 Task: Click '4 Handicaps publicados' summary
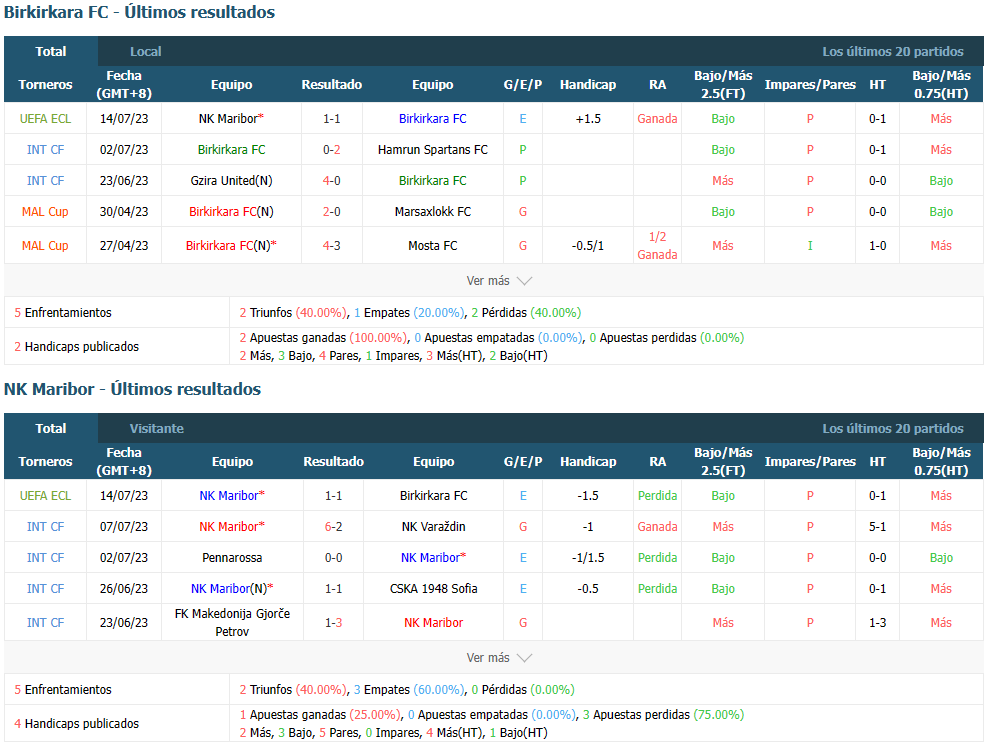(76, 723)
